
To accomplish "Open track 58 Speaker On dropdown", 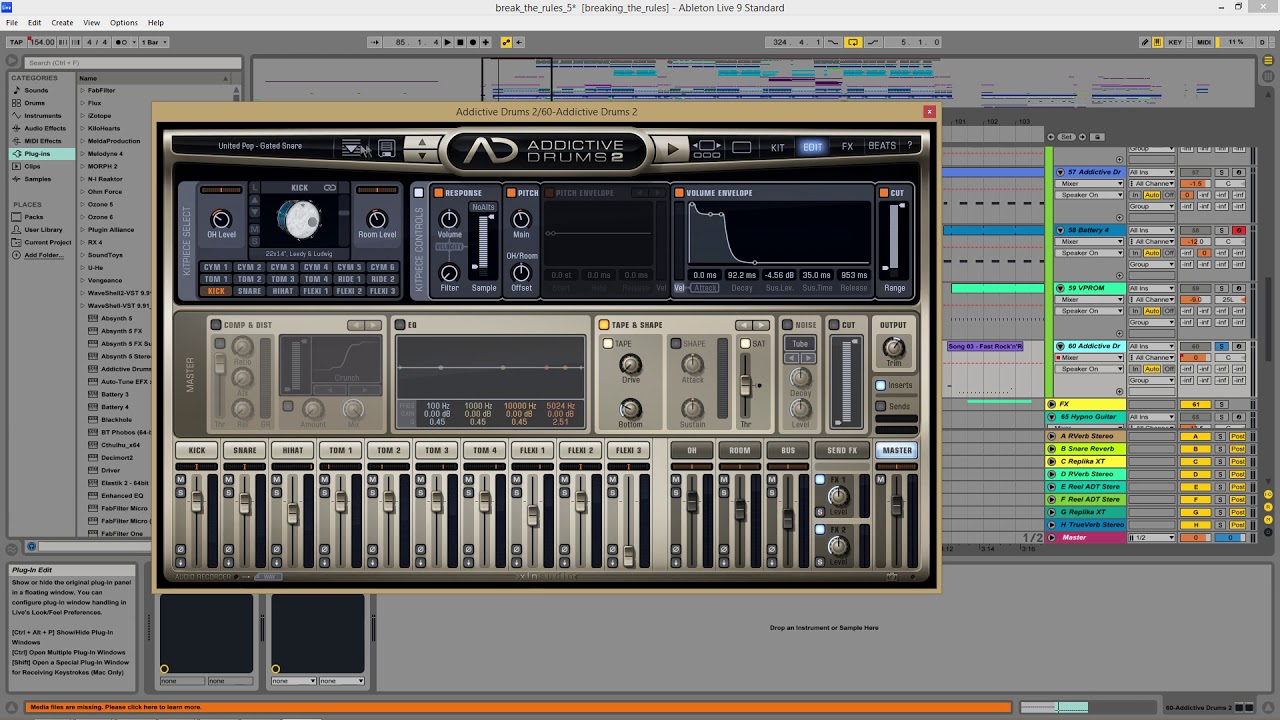I will coord(1090,253).
